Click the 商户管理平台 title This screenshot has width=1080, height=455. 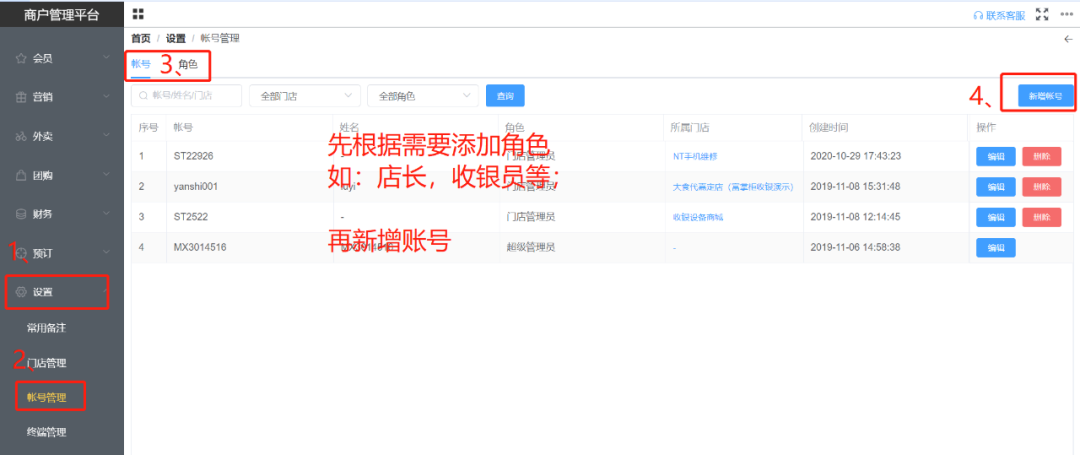[x=61, y=14]
